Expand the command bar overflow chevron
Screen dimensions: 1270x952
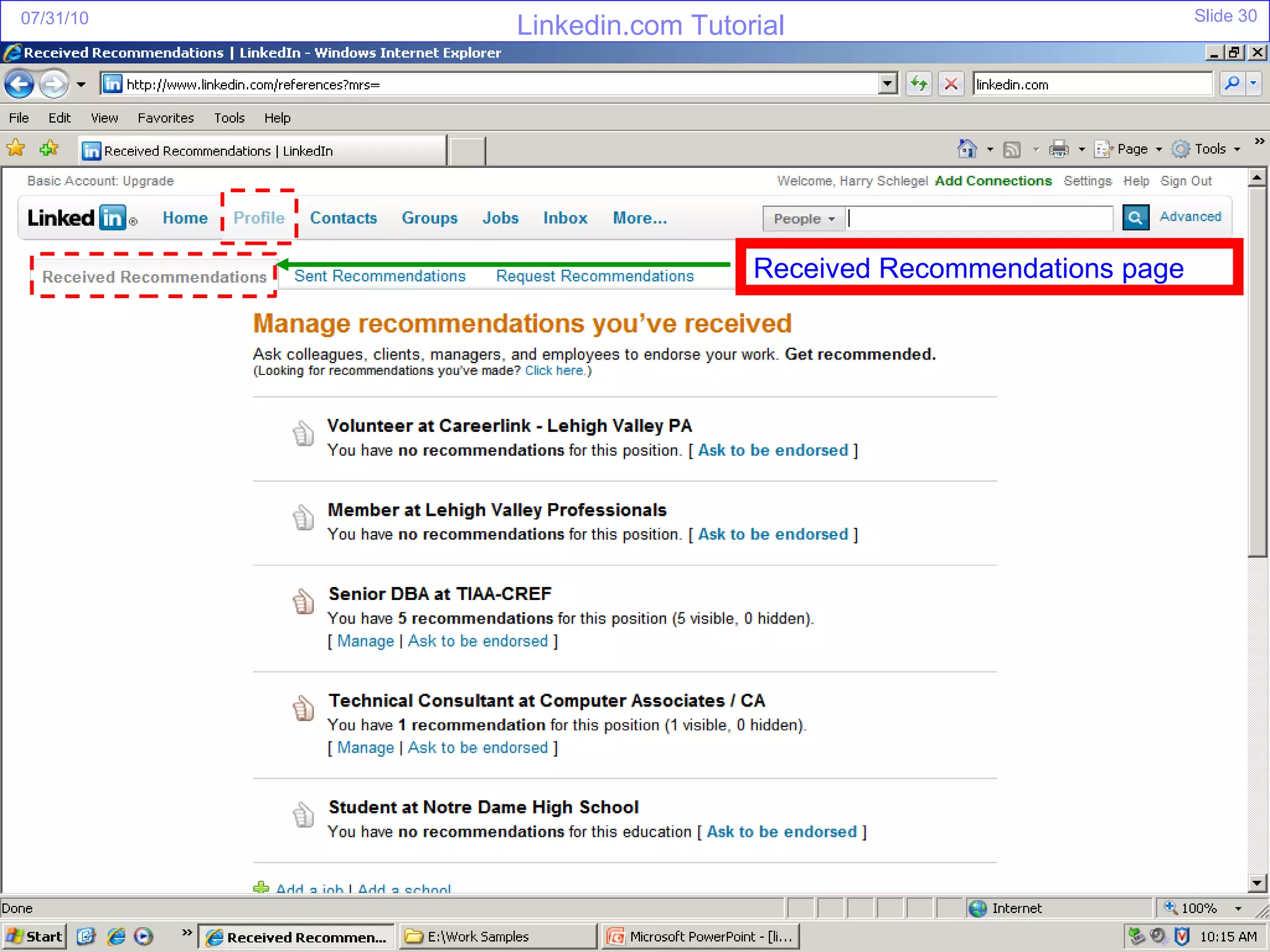pyautogui.click(x=1259, y=141)
